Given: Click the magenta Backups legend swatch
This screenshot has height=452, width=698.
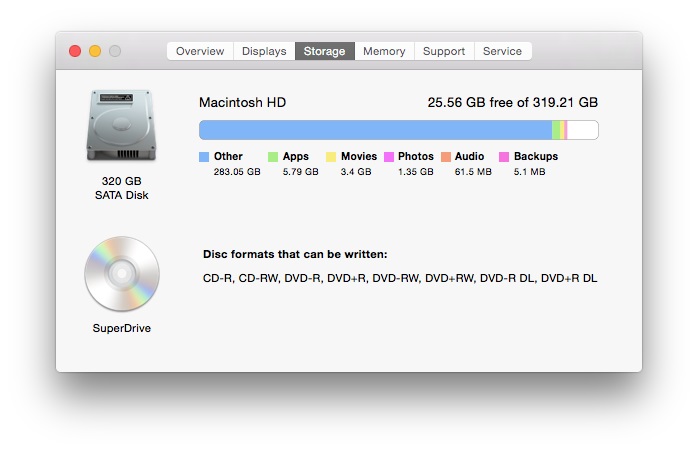Looking at the screenshot, I should pyautogui.click(x=504, y=157).
